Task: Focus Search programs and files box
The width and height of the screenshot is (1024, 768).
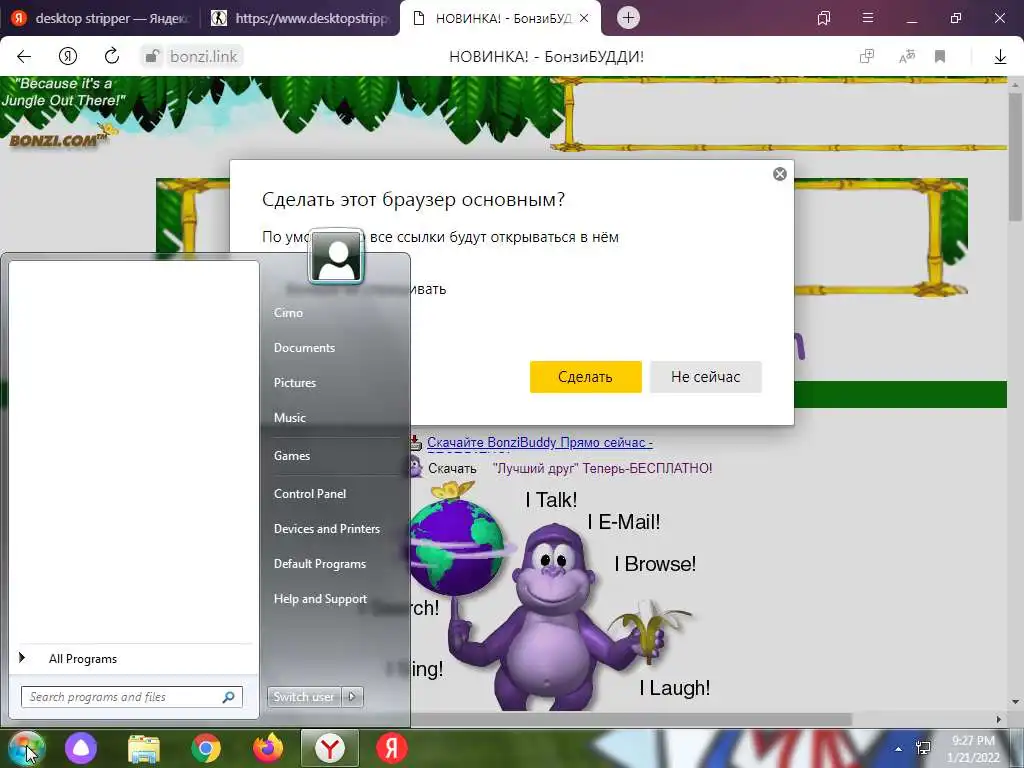Action: click(132, 697)
